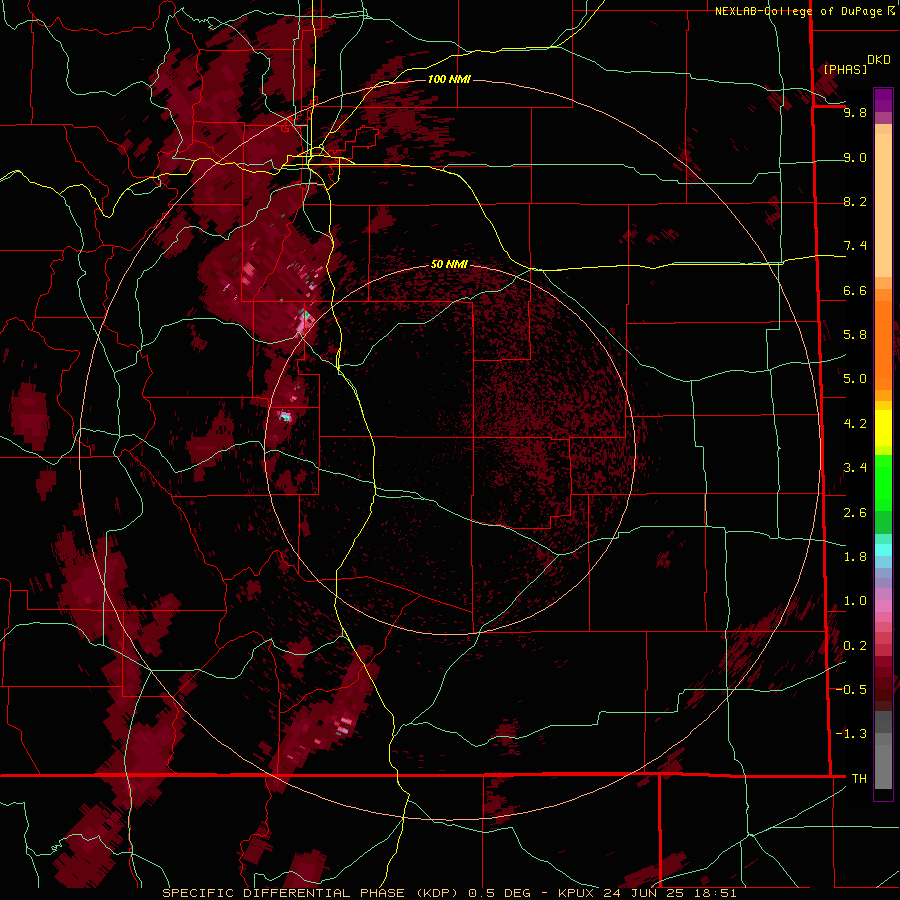This screenshot has width=900, height=900.
Task: Pick the bright green segment of the color bar
Action: [x=883, y=483]
